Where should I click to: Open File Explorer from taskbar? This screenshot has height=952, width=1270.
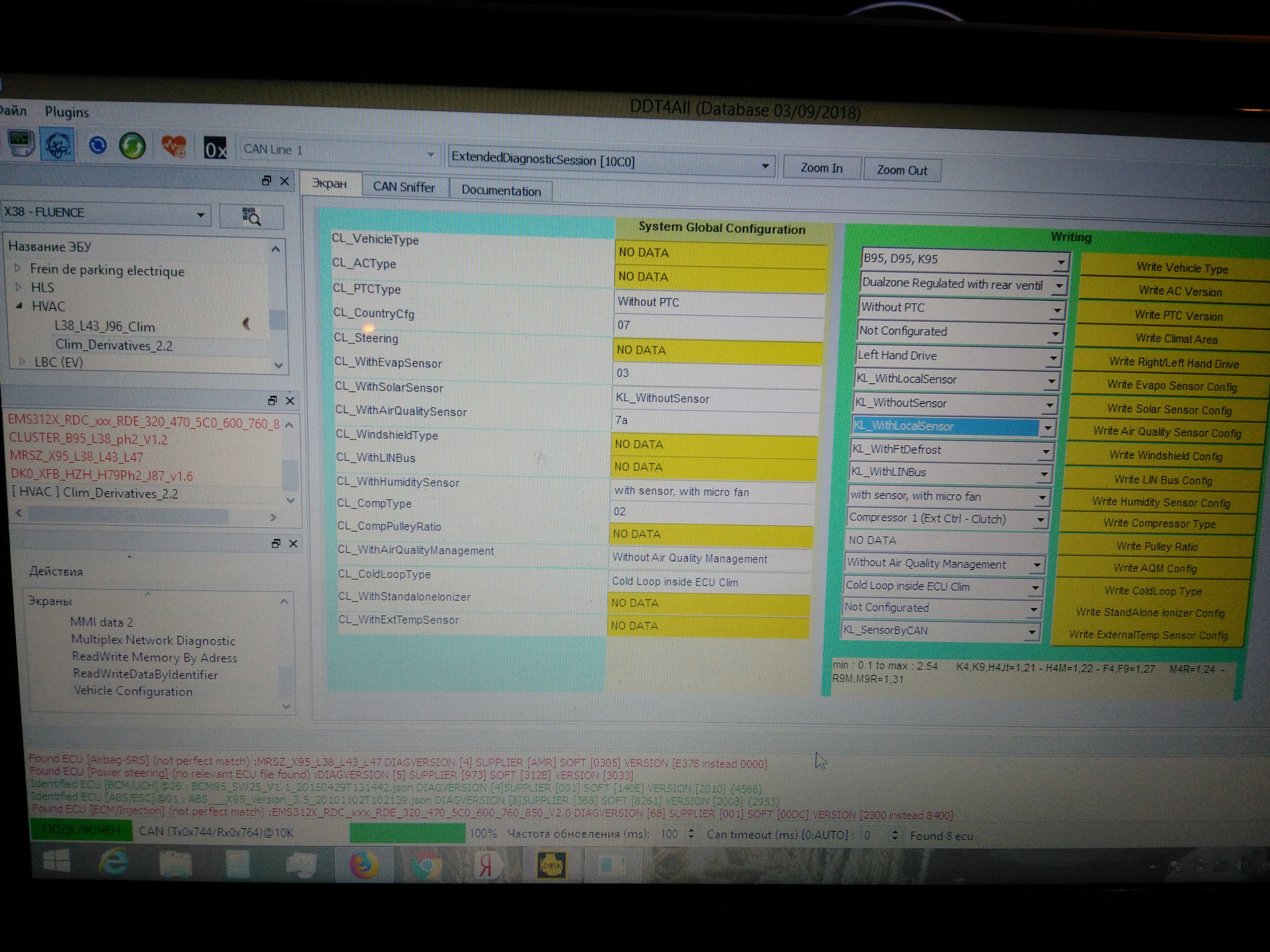(x=175, y=863)
